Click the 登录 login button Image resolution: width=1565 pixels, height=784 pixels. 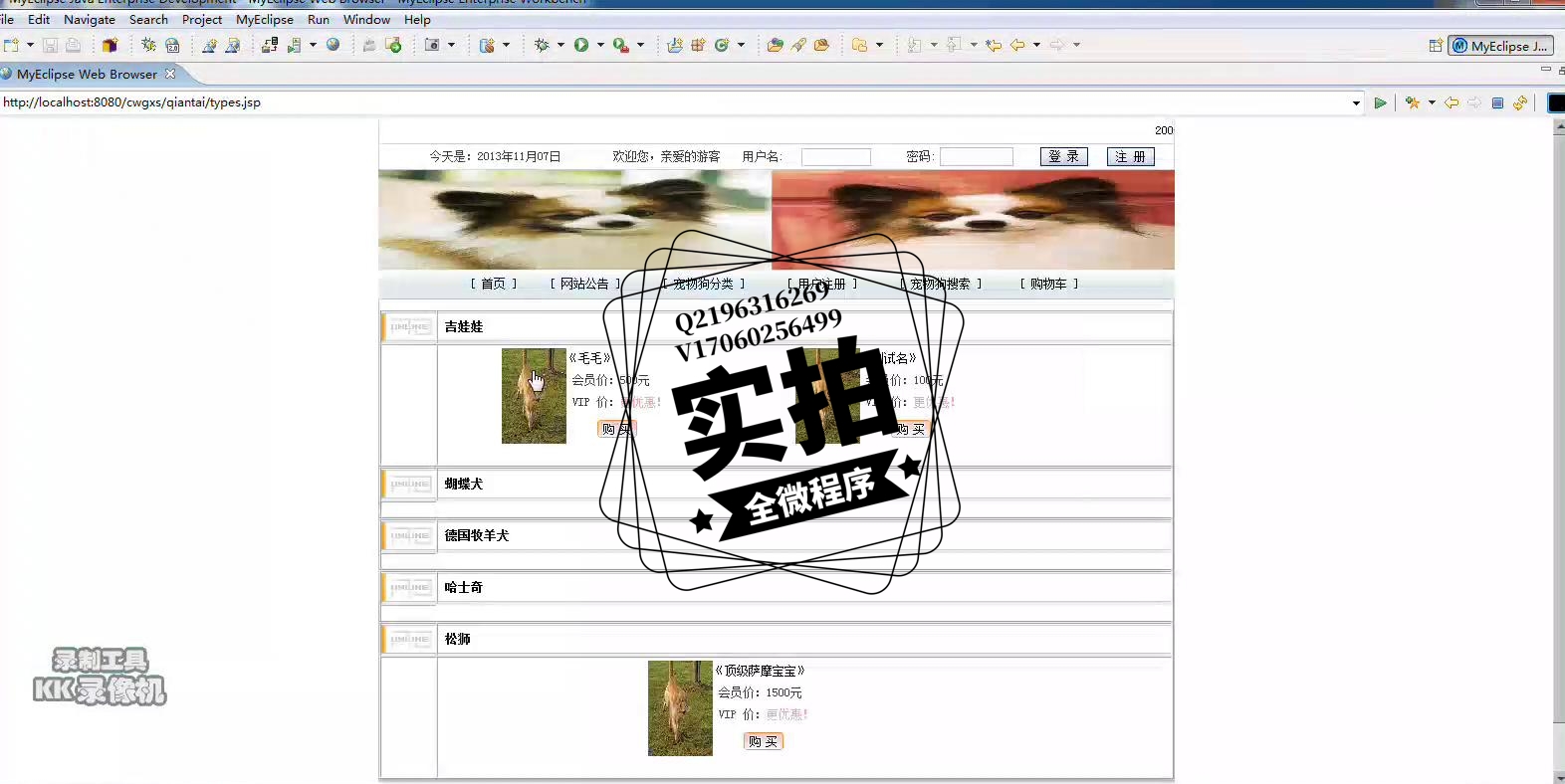[1064, 157]
